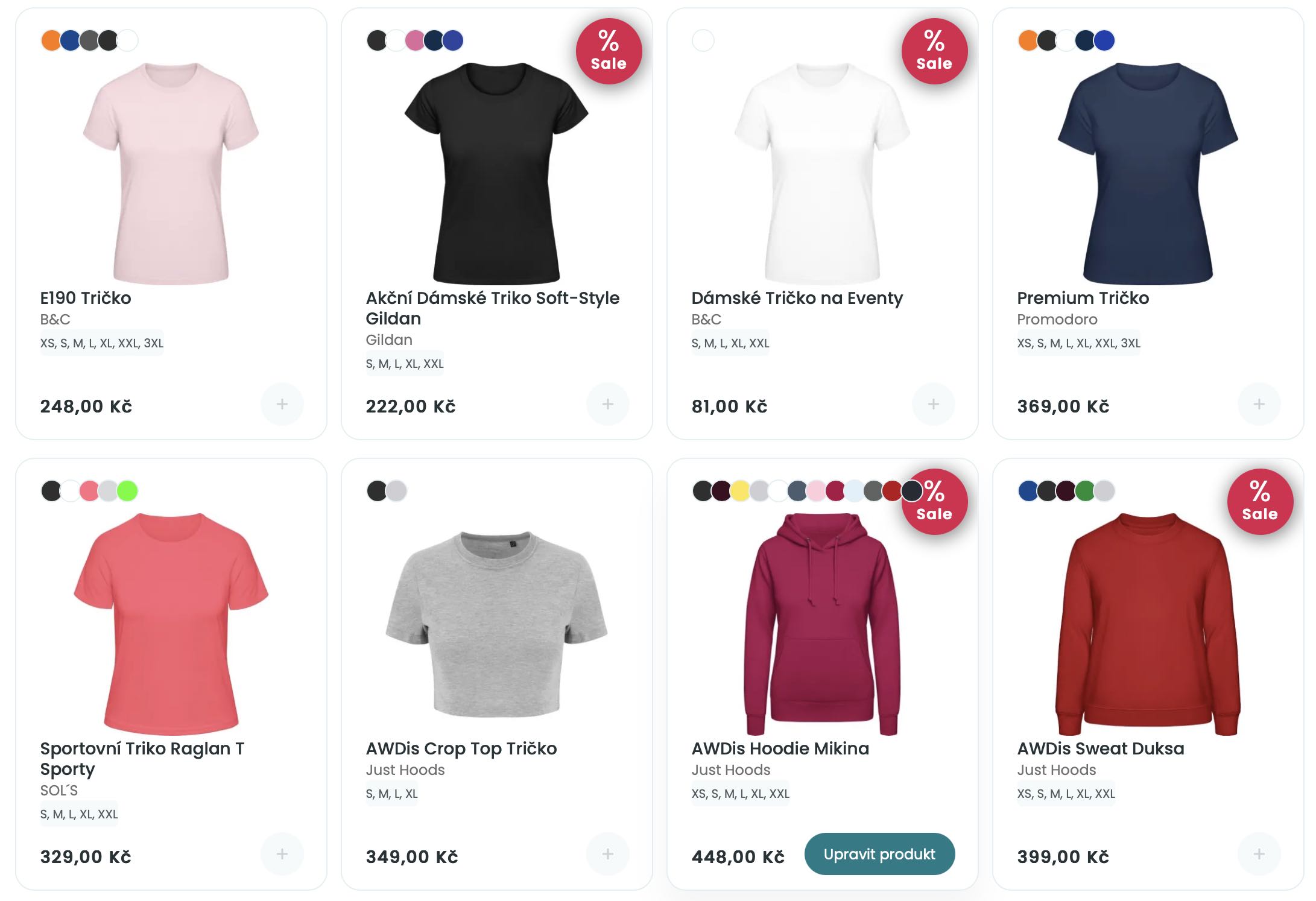Choose the pink swatch on Akční Dámské Triko
This screenshot has height=901, width=1316.
[x=414, y=40]
